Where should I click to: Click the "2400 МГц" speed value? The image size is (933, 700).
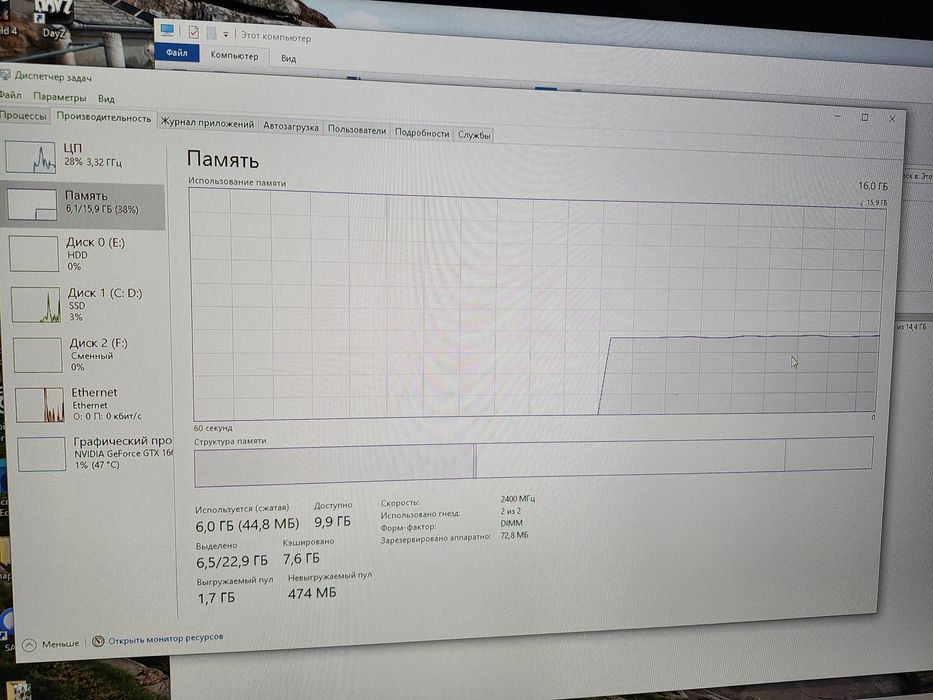[x=517, y=498]
